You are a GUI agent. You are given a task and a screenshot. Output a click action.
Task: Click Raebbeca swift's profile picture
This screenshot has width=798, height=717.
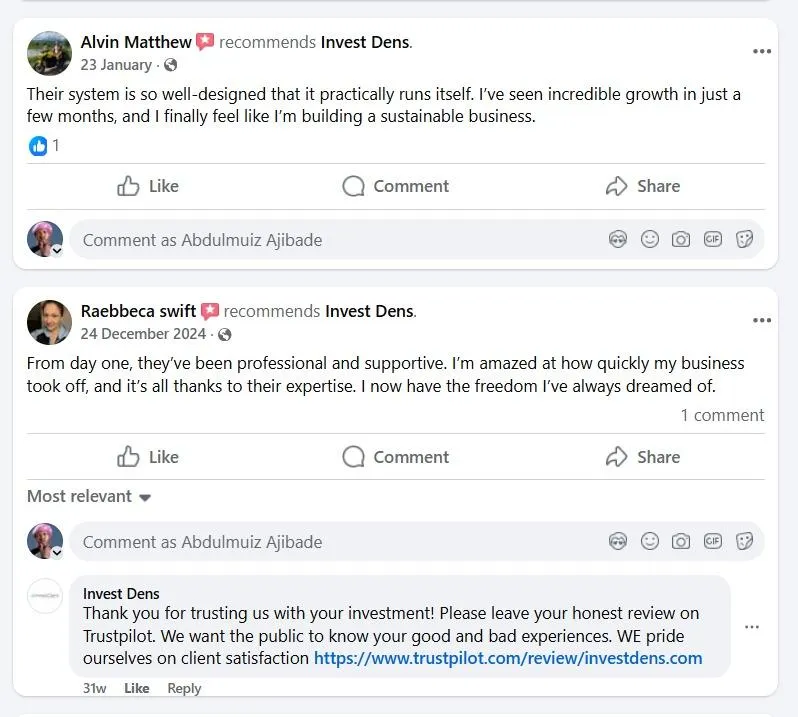tap(49, 322)
